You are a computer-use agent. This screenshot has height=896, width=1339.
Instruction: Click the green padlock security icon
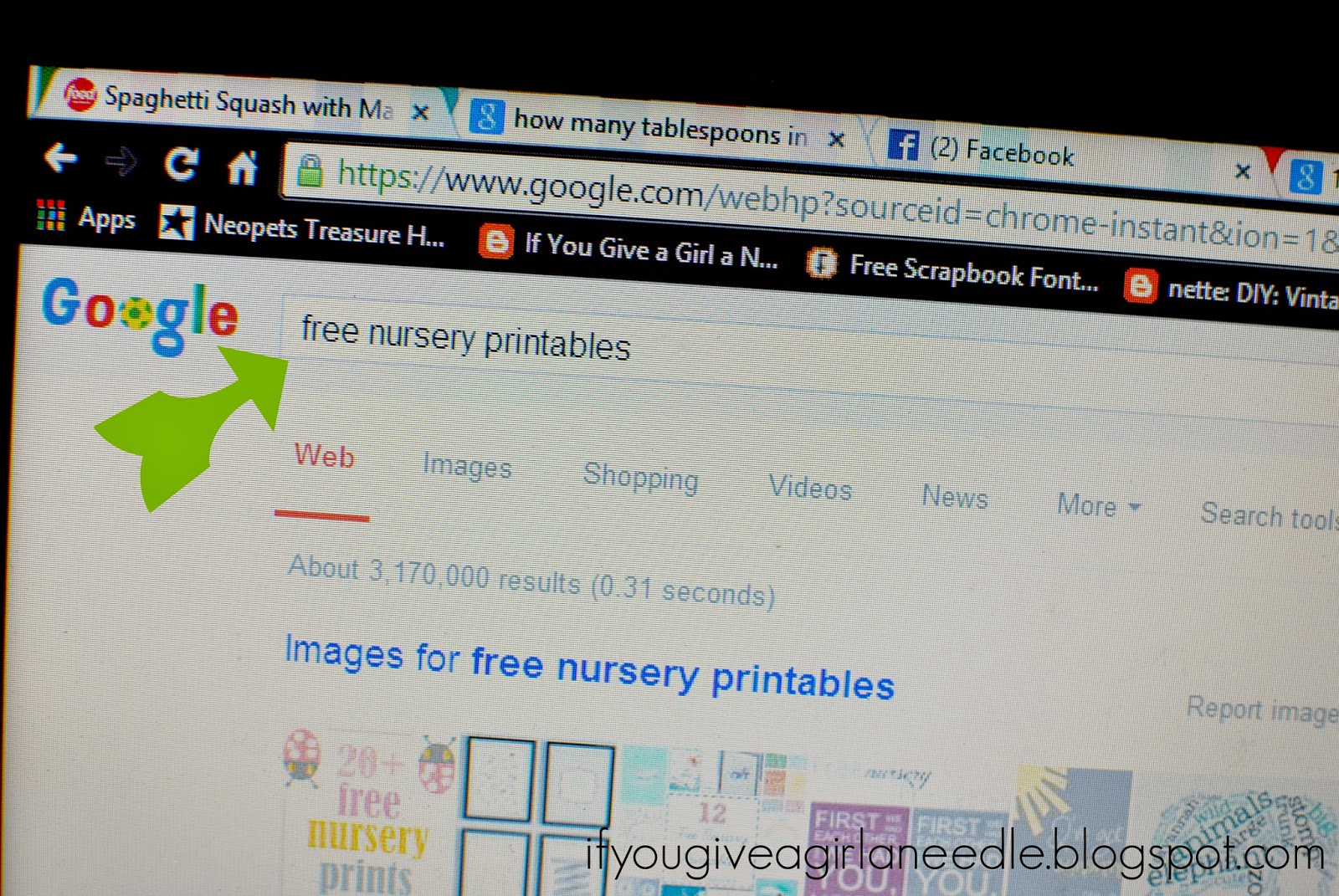(310, 171)
